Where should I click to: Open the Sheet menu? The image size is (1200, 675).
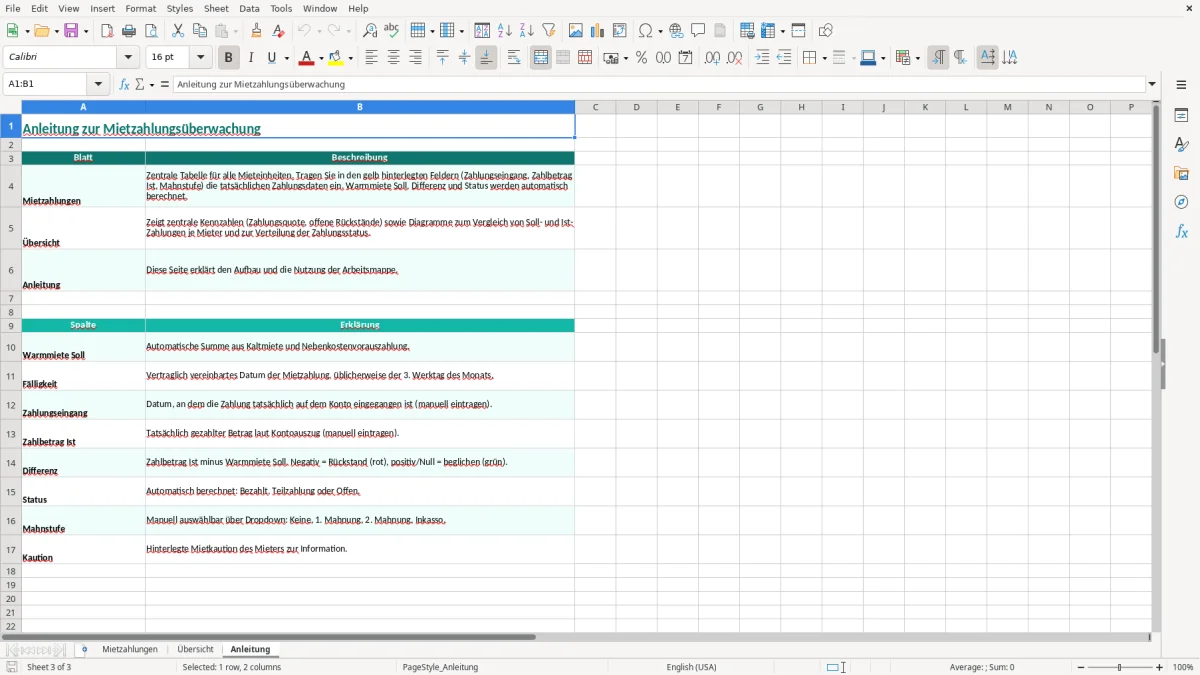pos(216,8)
